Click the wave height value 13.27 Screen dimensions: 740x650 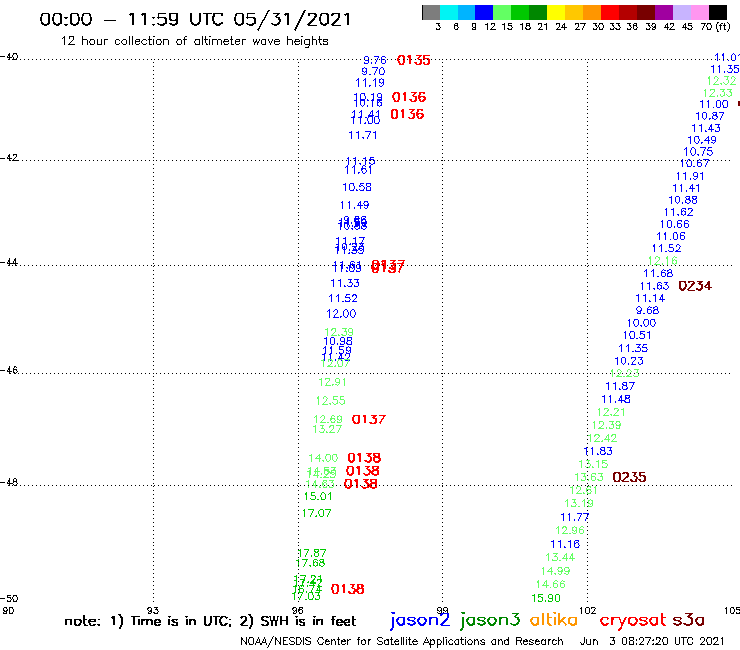point(327,429)
